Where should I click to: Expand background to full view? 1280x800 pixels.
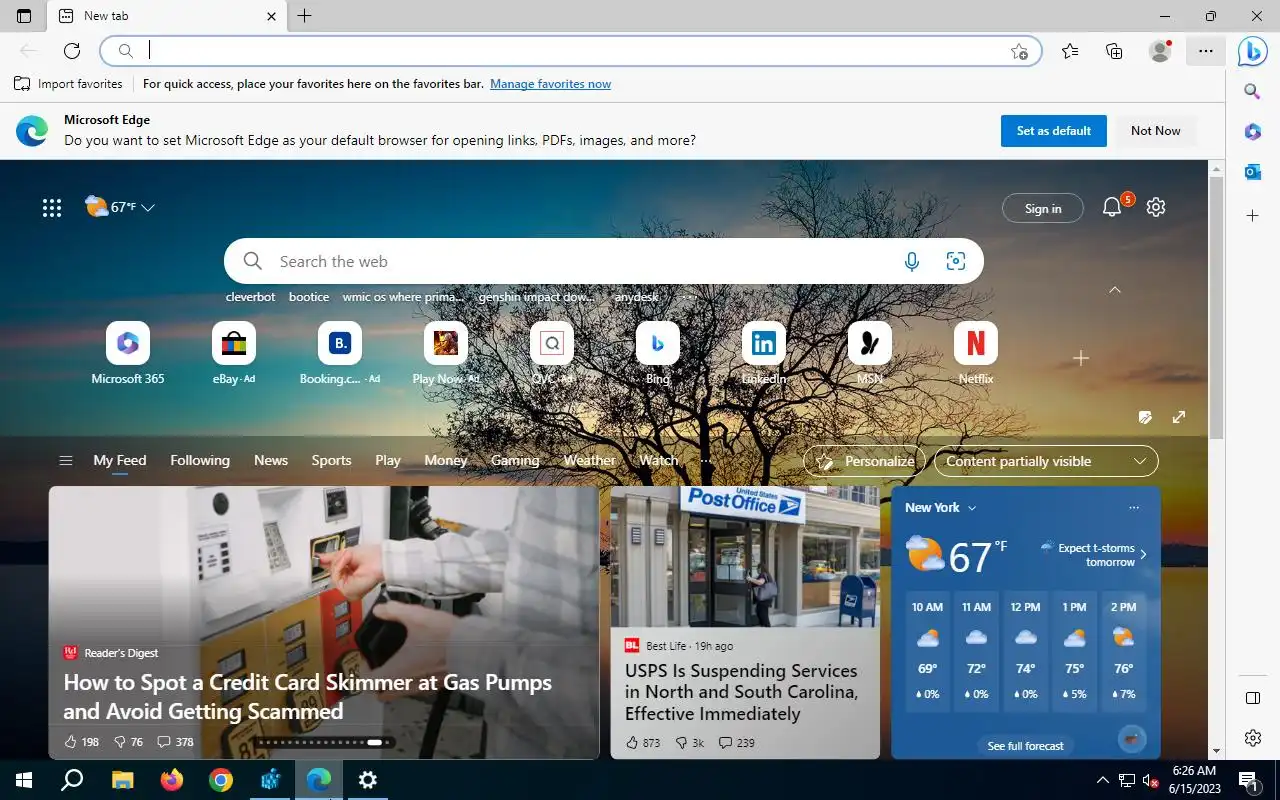(x=1179, y=417)
